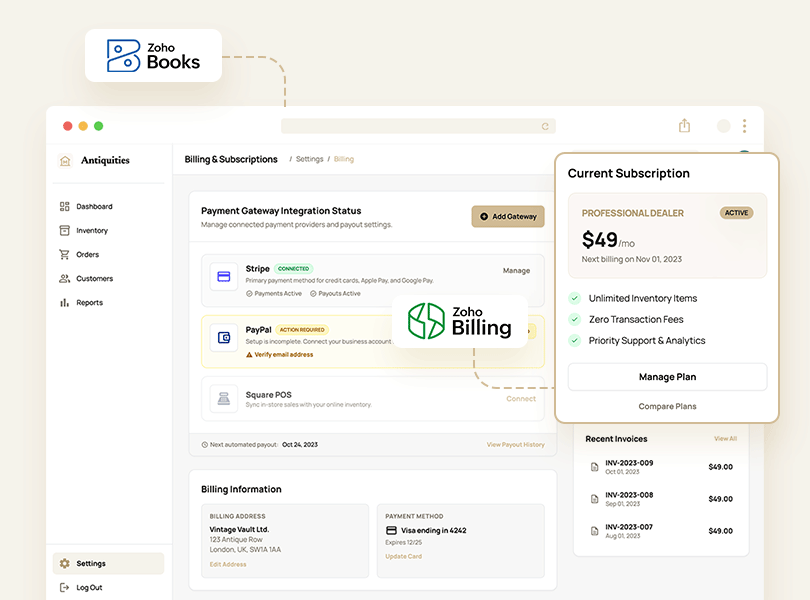Click Settings in the breadcrumb
This screenshot has height=600, width=810.
[309, 160]
